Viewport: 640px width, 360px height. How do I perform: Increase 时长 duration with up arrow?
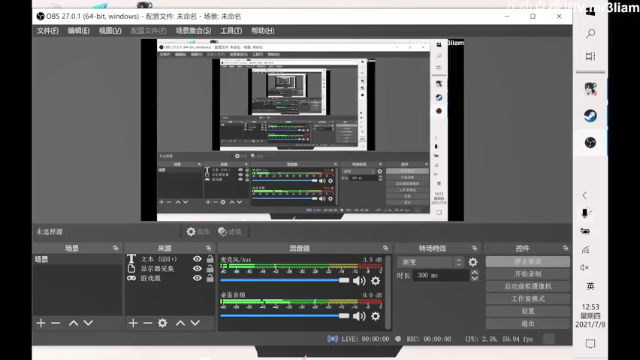click(x=474, y=272)
